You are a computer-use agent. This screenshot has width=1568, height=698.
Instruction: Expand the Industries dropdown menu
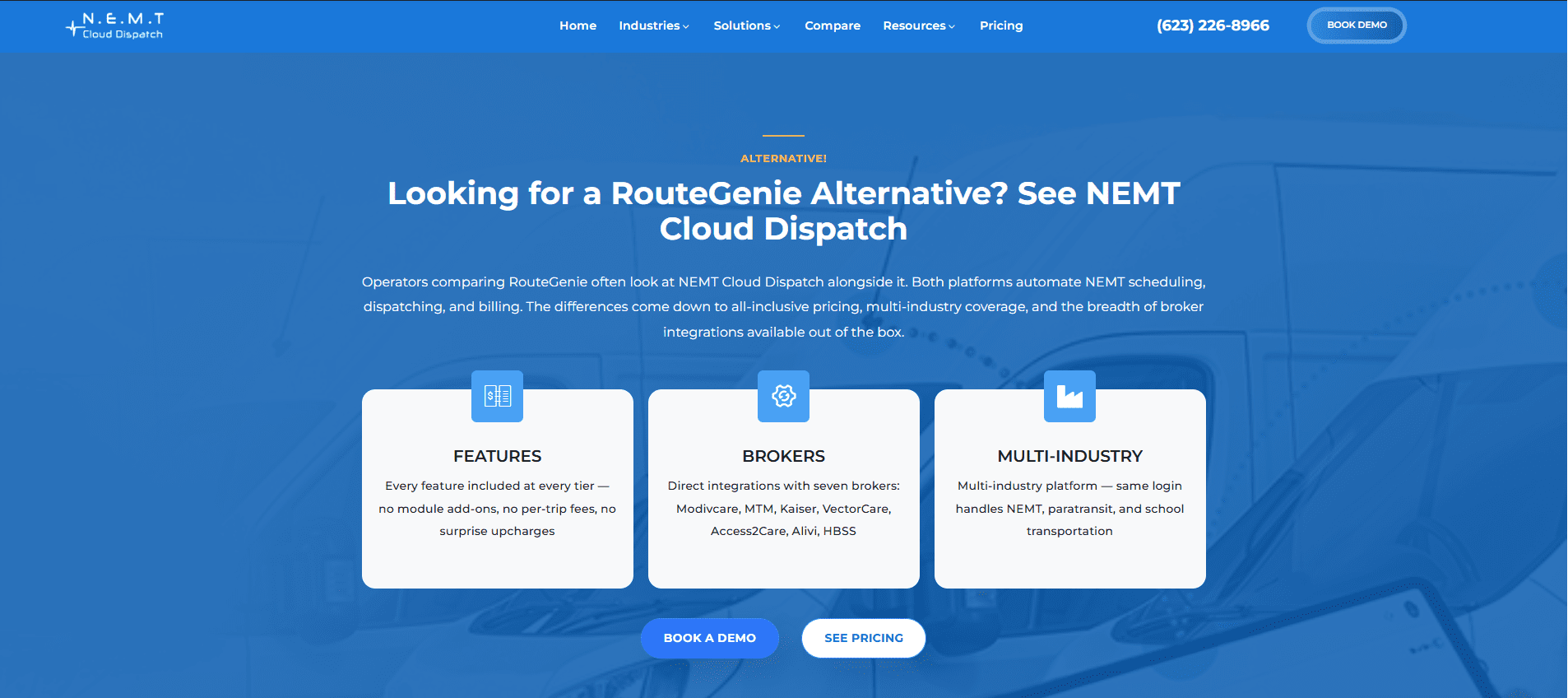click(654, 26)
